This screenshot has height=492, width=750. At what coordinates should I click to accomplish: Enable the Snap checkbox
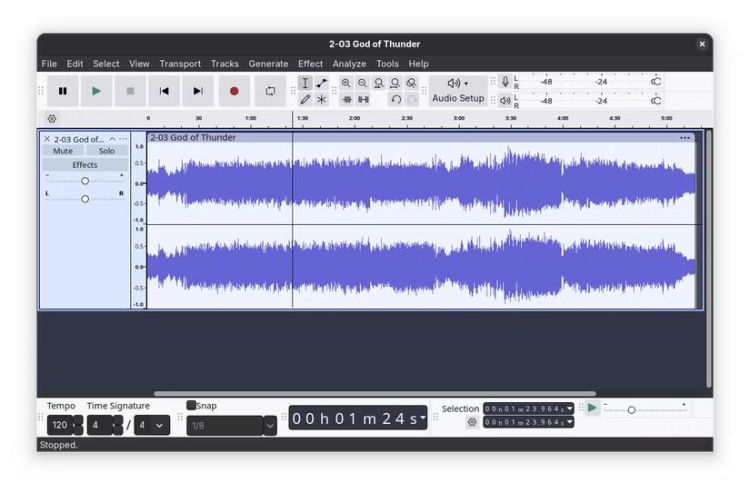click(x=192, y=406)
